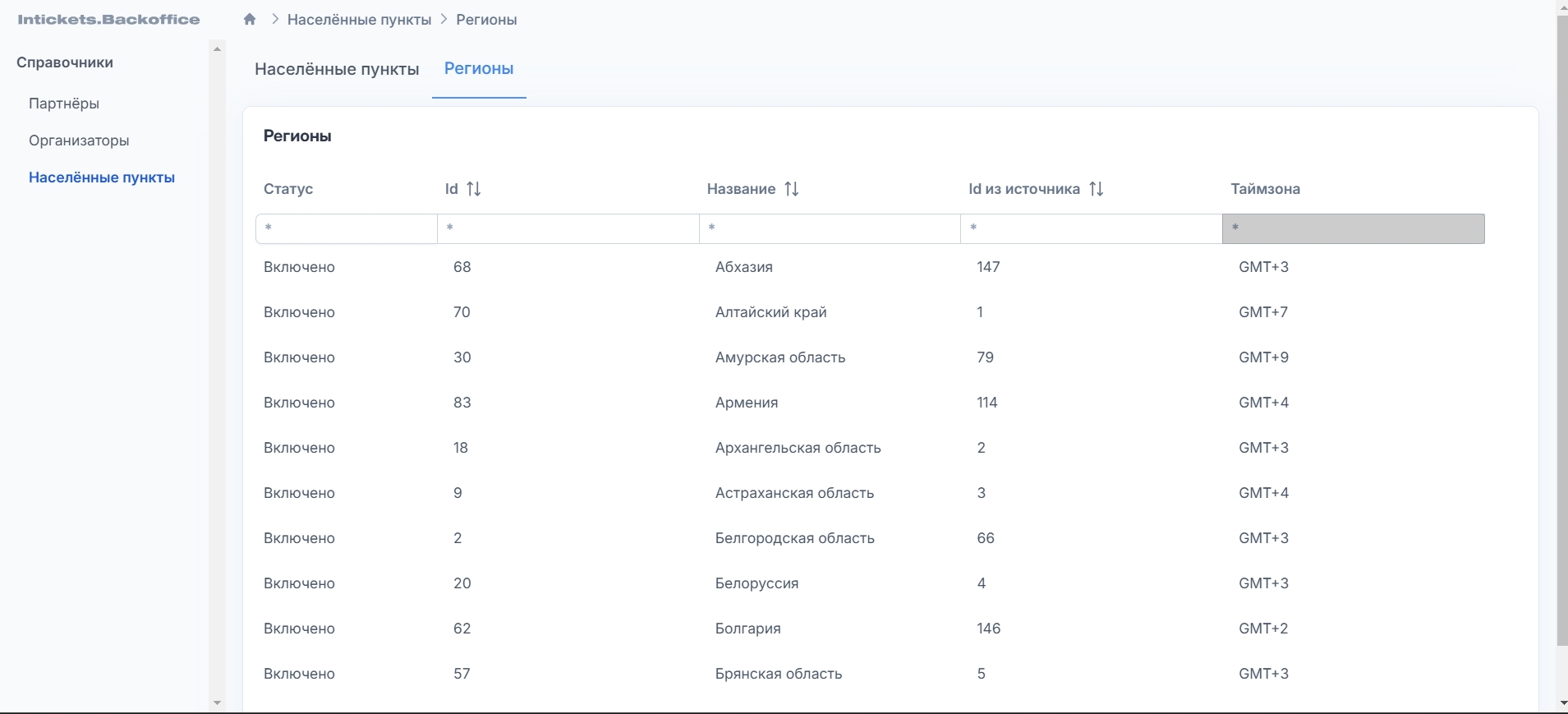Click the Справочники sidebar heading
This screenshot has height=714, width=1568.
point(65,62)
